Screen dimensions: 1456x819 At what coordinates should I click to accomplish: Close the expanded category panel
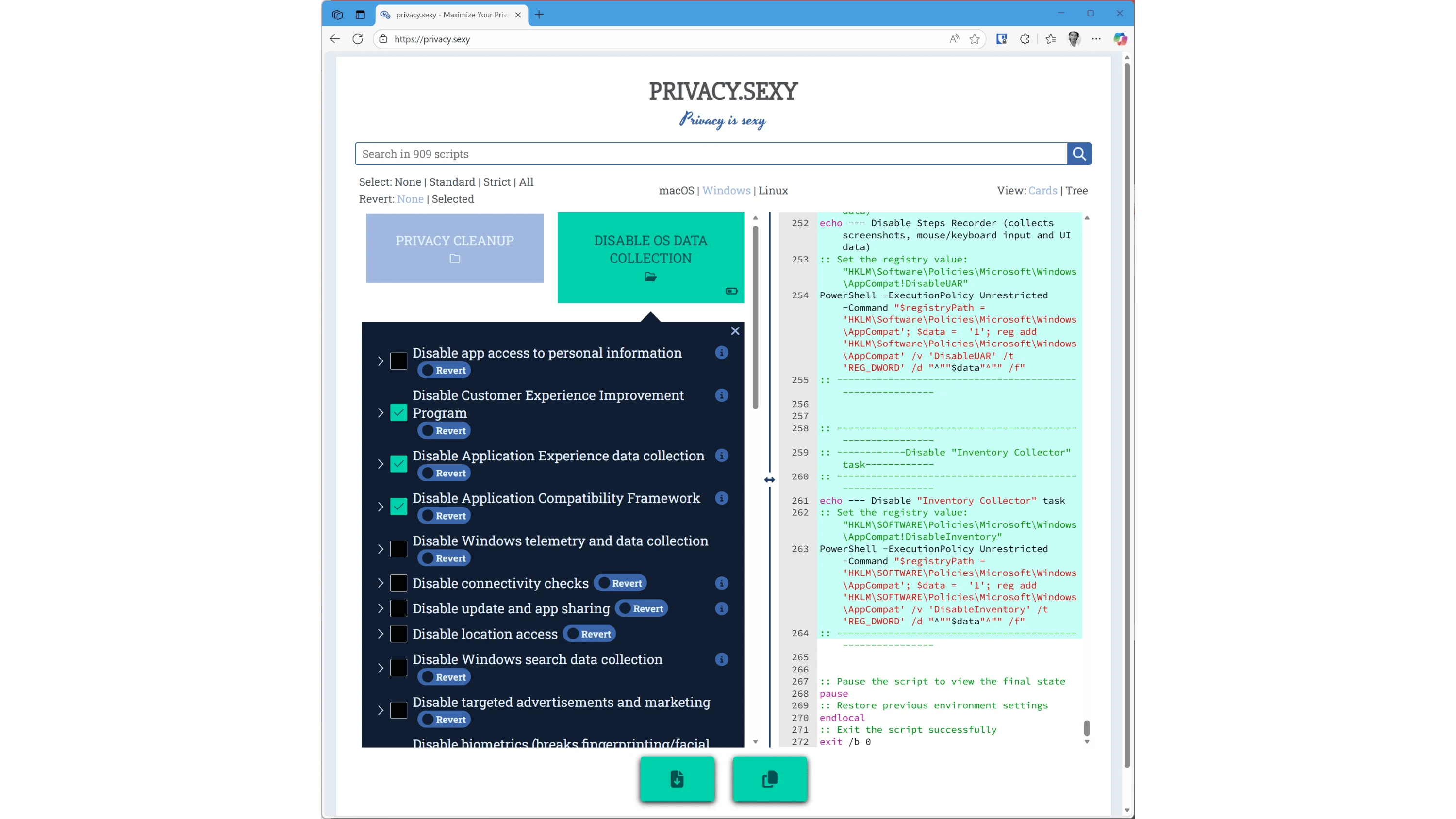coord(735,331)
